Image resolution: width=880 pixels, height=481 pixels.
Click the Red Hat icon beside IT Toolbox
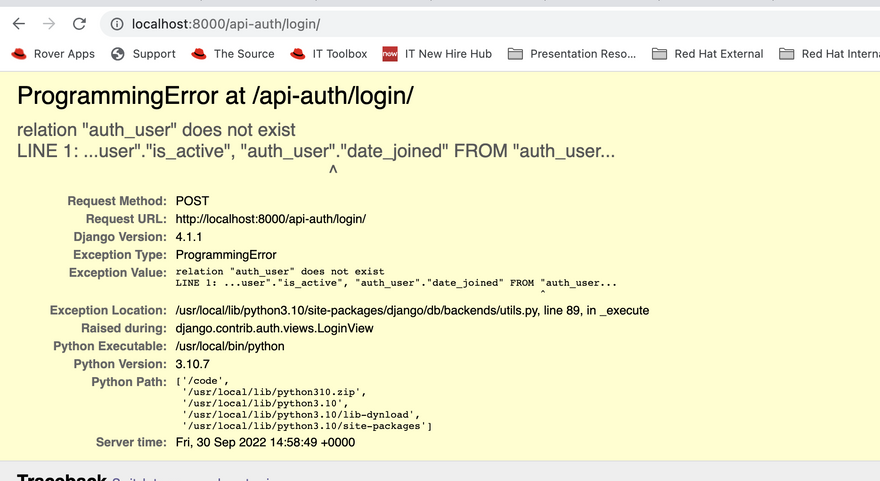click(298, 54)
